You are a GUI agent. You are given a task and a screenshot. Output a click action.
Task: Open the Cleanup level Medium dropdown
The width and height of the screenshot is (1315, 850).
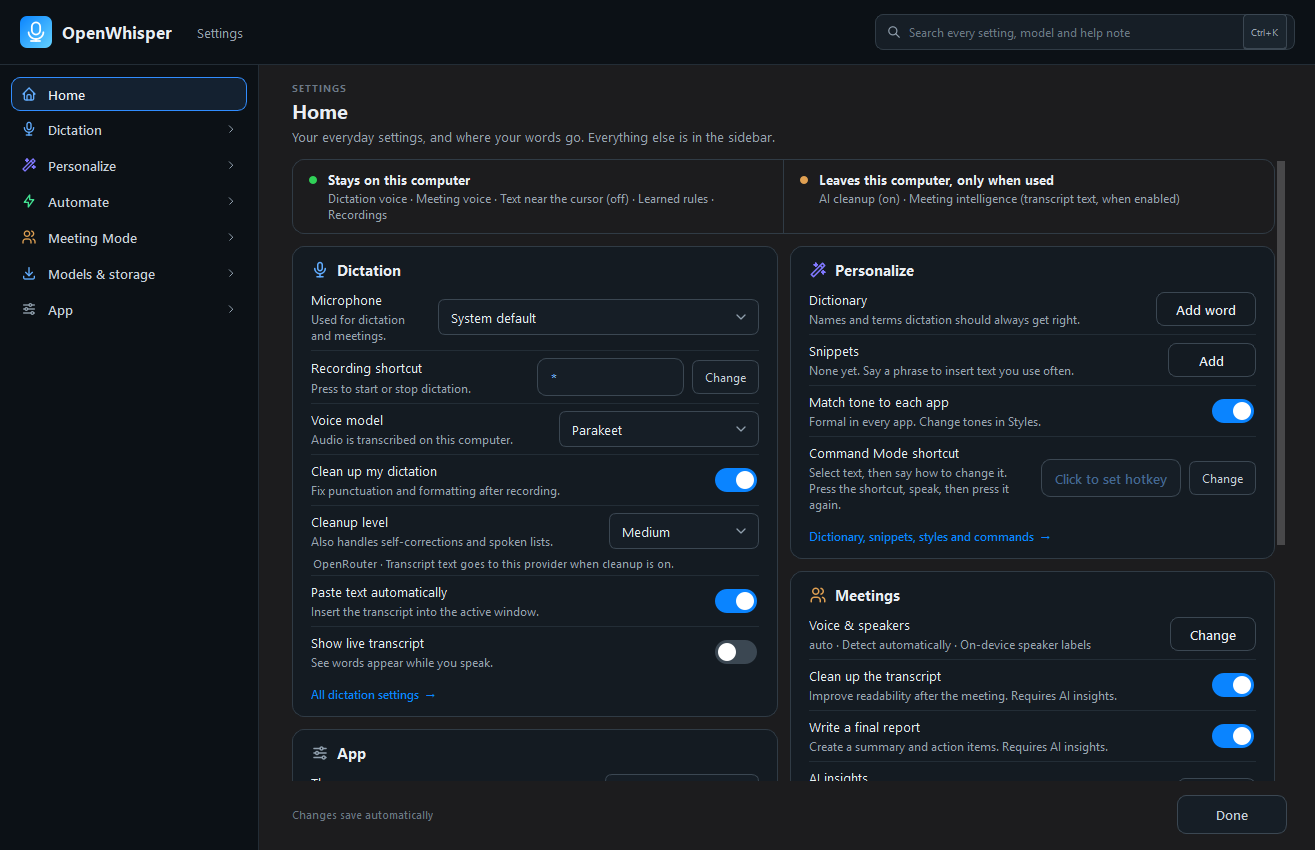[683, 532]
